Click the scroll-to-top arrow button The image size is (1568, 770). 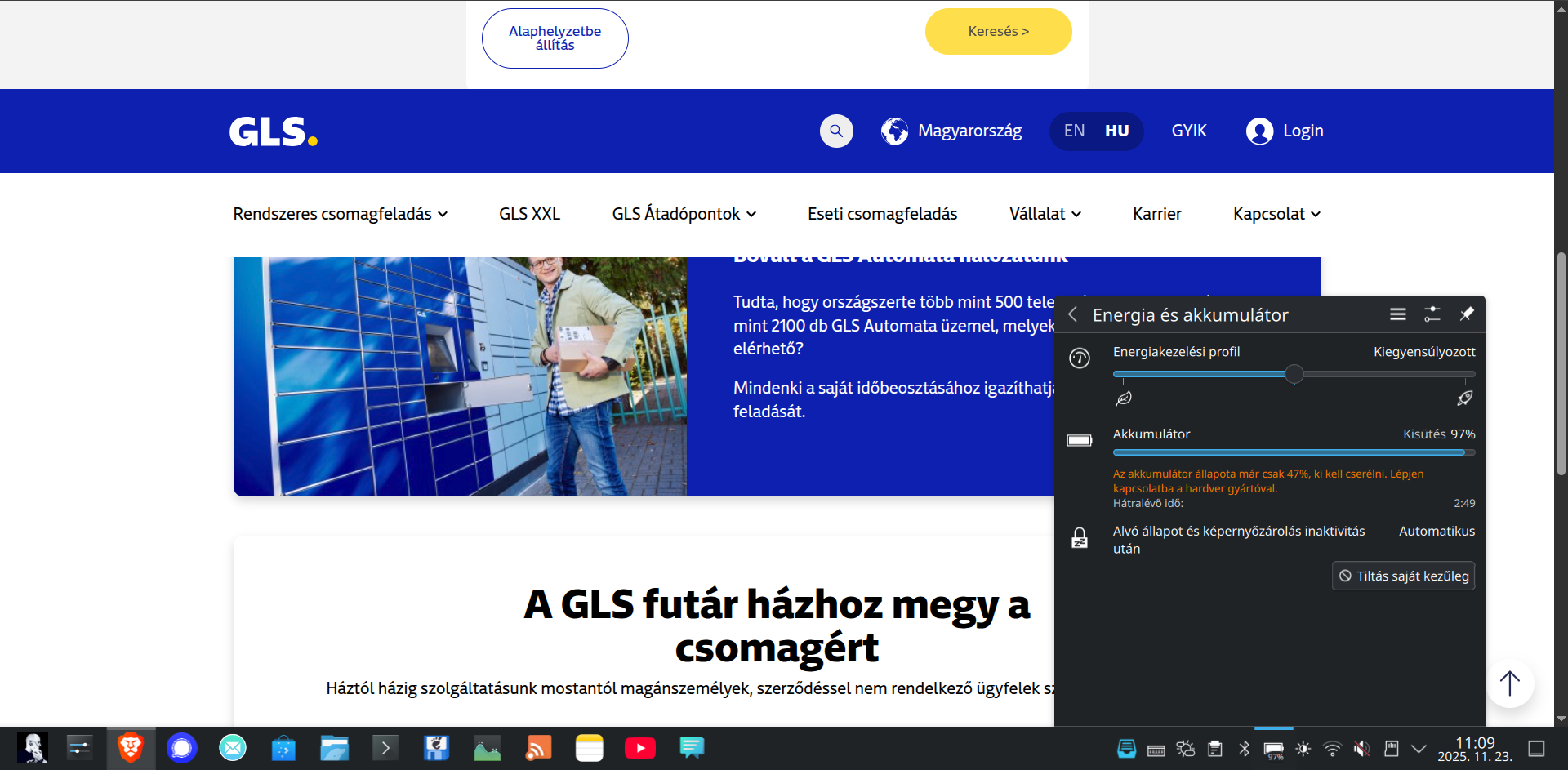1509,683
